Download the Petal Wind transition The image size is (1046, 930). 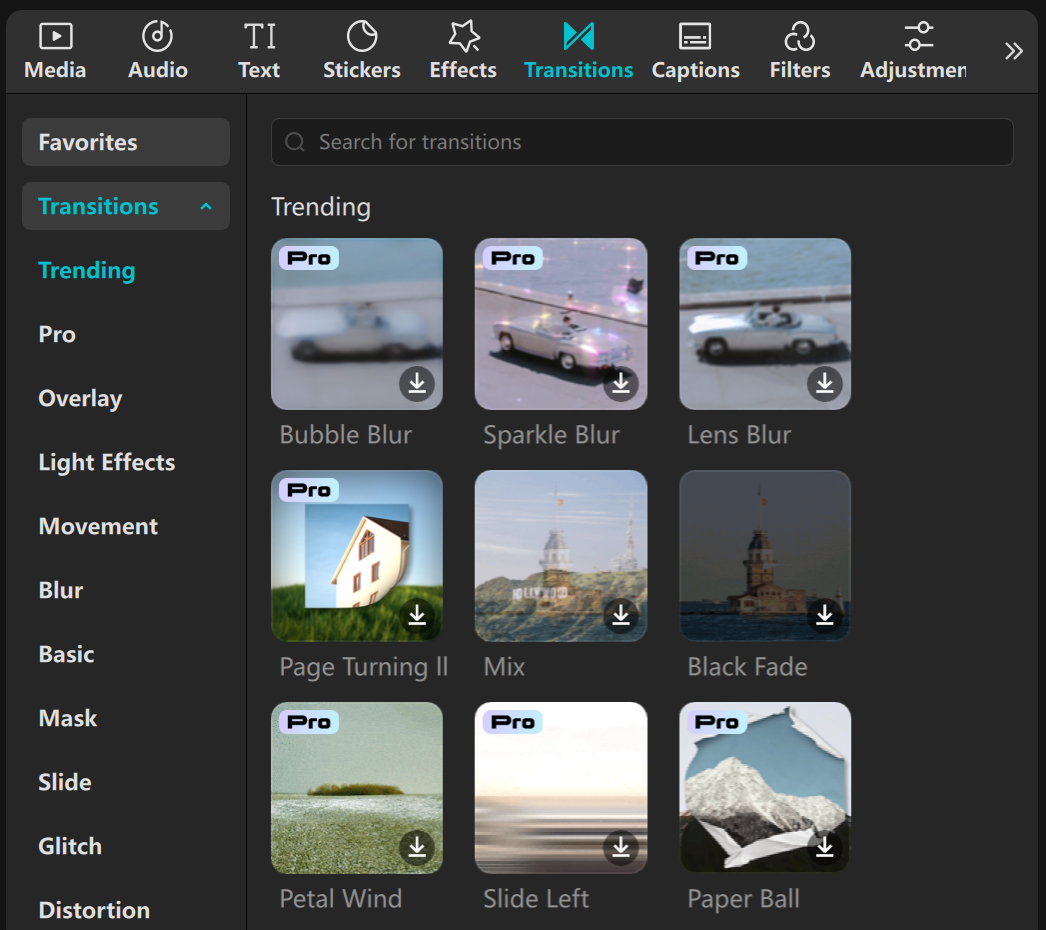pyautogui.click(x=417, y=847)
